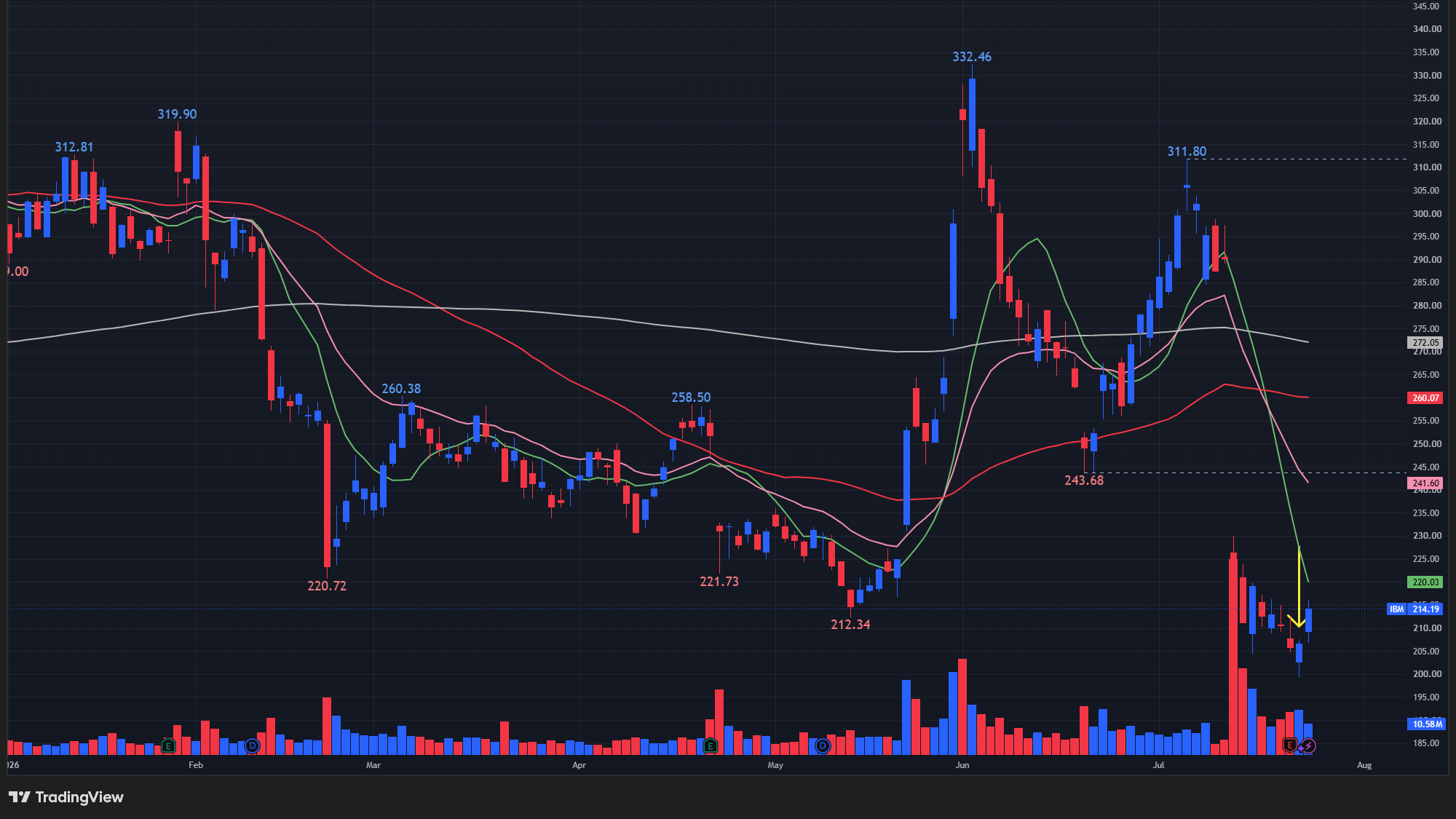This screenshot has width=1456, height=819.
Task: Click the 311.80 high label in July
Action: coord(1187,151)
